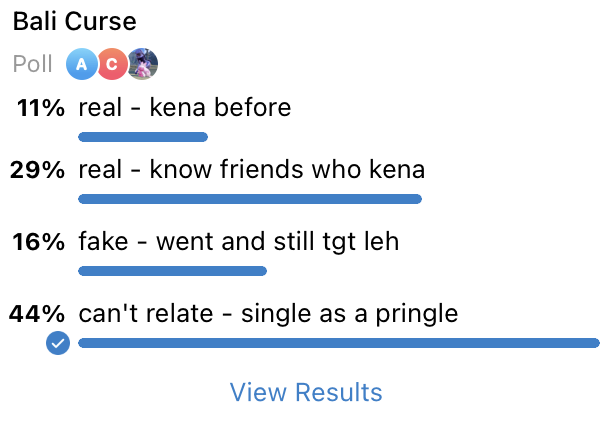Click the photo voter avatar
612x430 pixels.
143,64
